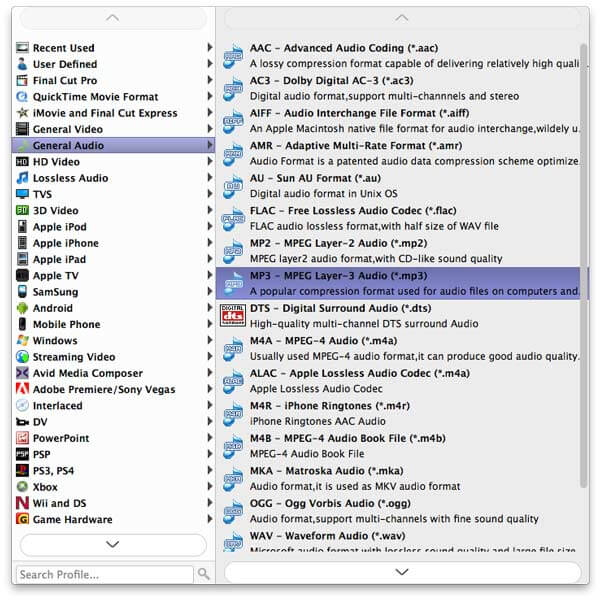Click the Windows flag icon
Screen dimensions: 600x600
click(22, 341)
